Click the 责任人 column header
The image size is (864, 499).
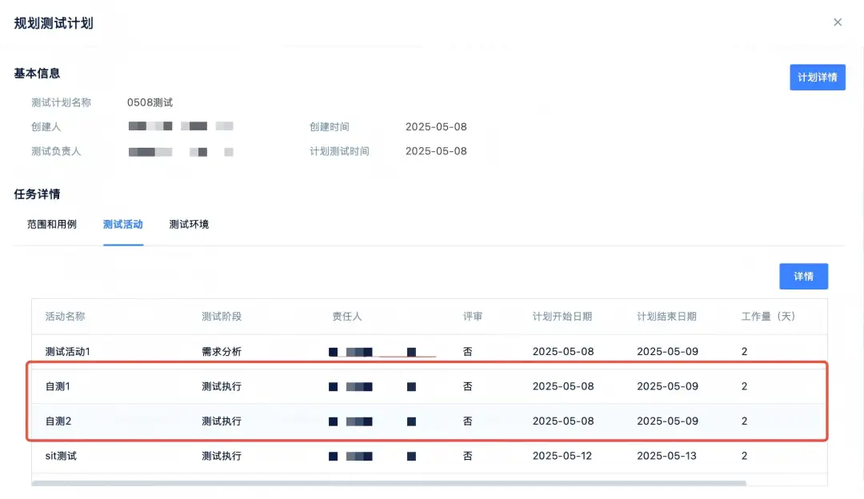click(347, 316)
